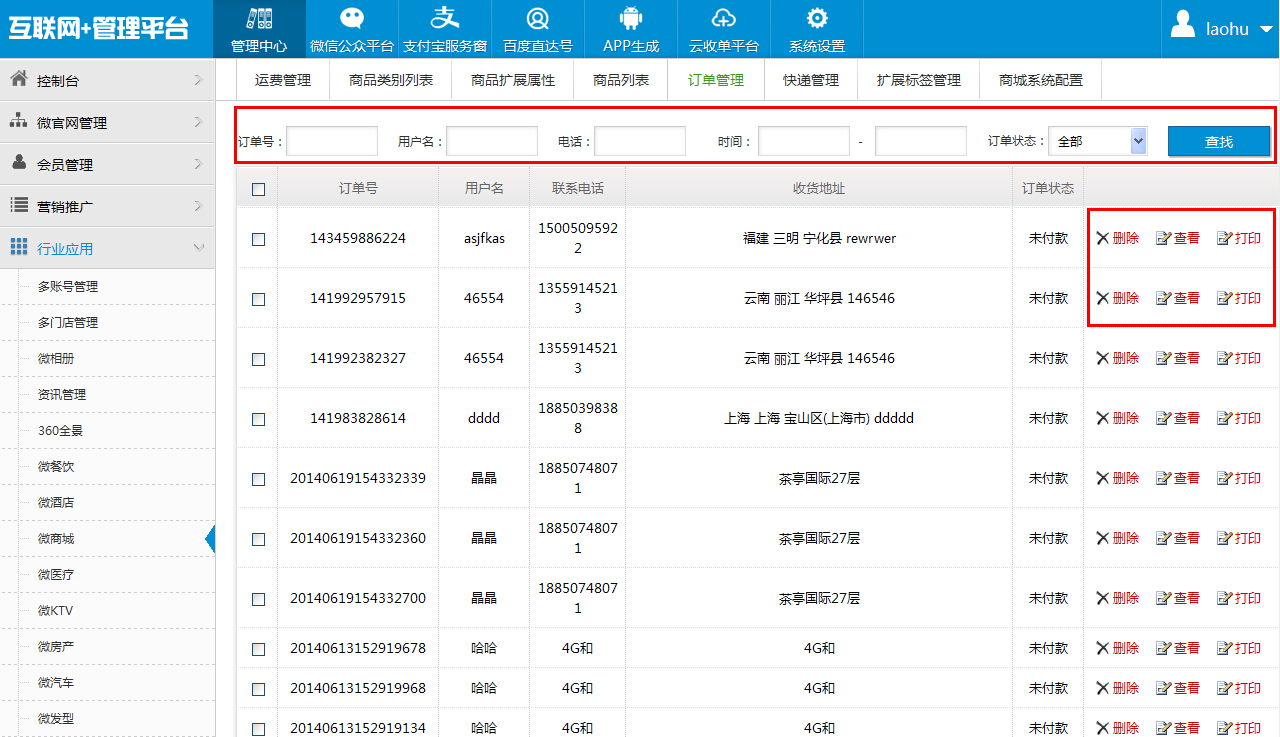View order 20140613152919968
Viewport: 1280px width, 737px height.
pyautogui.click(x=1178, y=688)
